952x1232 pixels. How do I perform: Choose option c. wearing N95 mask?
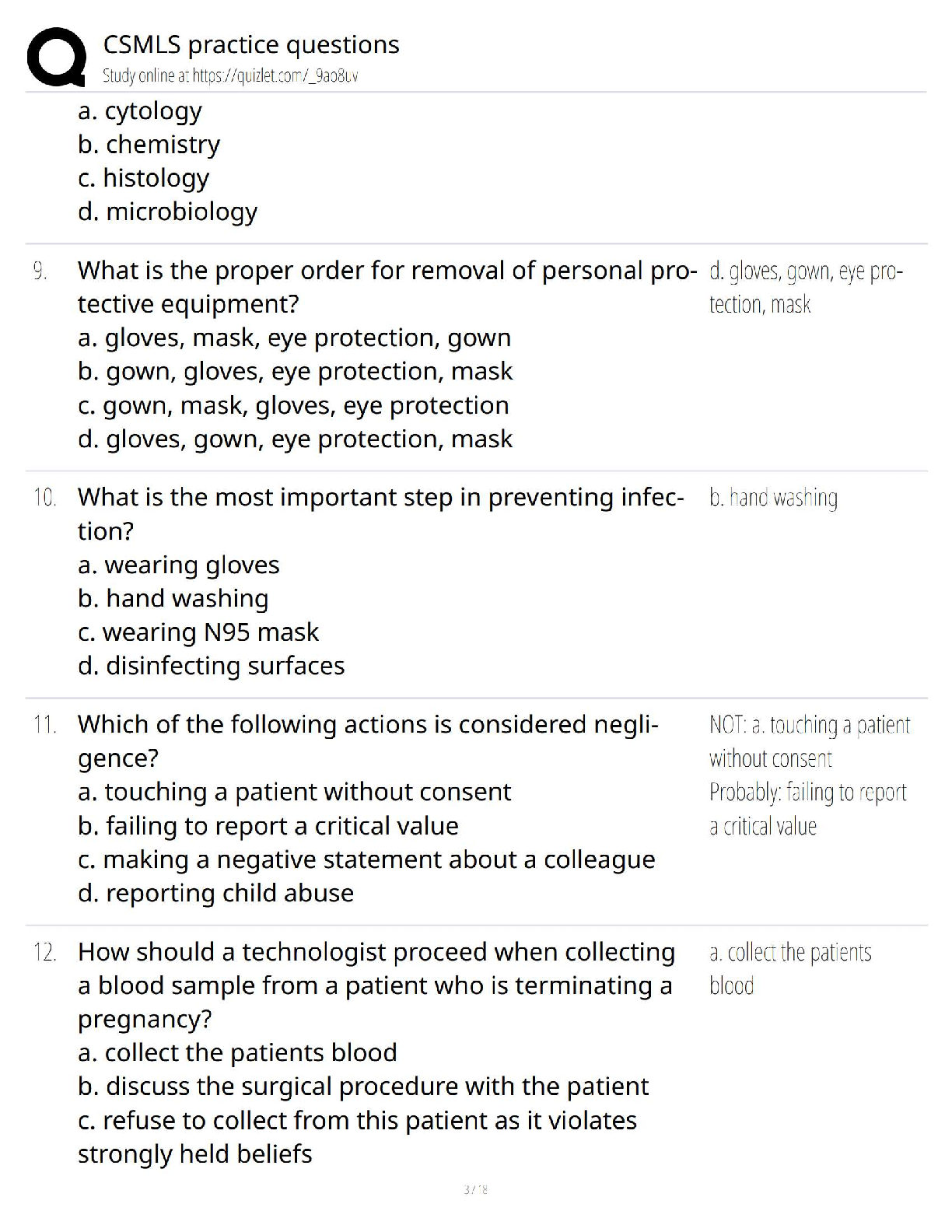point(198,632)
